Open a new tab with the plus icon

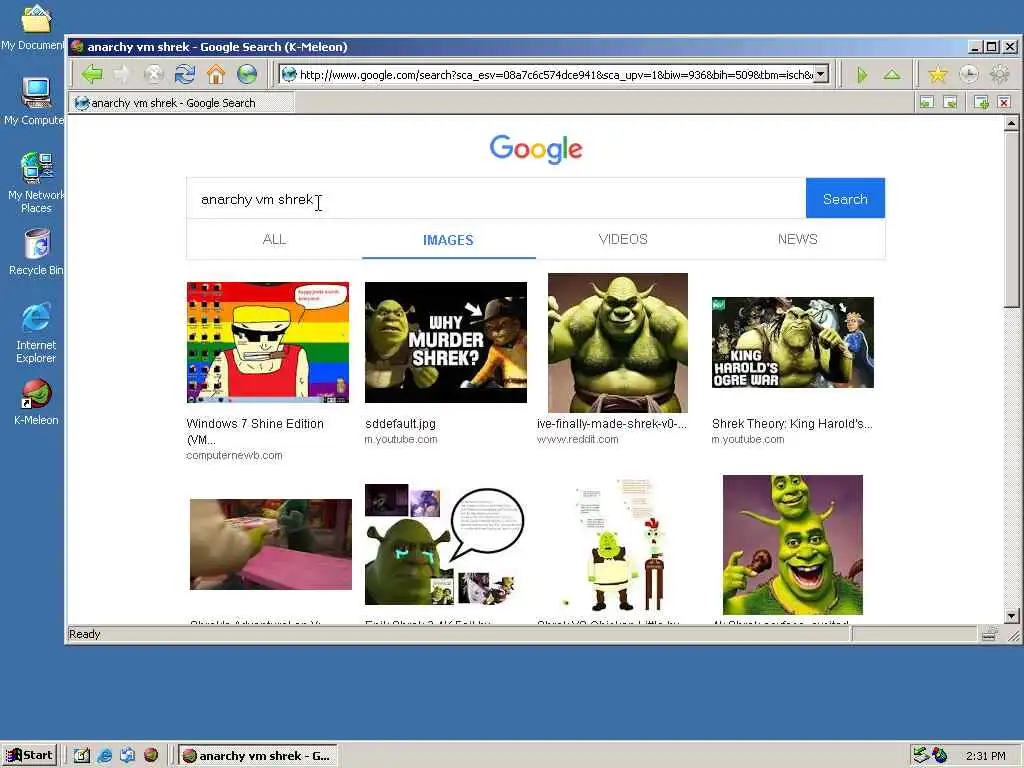(981, 103)
